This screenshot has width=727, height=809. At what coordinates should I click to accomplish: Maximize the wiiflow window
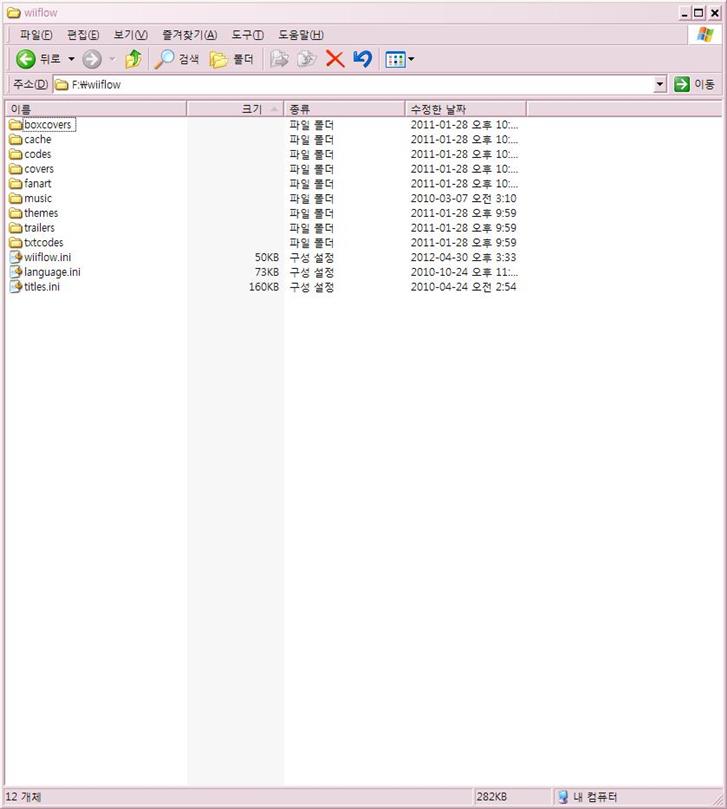pyautogui.click(x=699, y=13)
